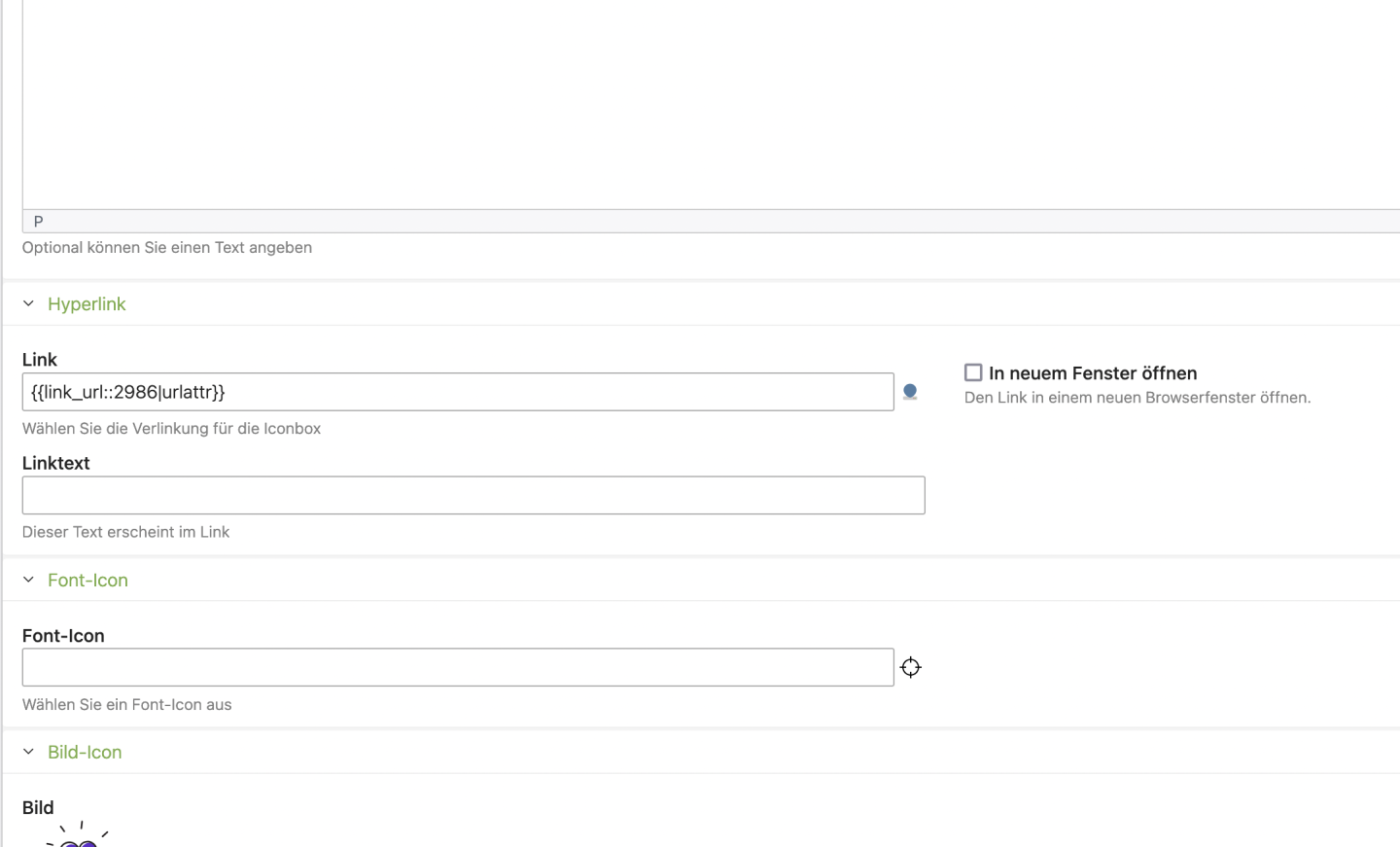Click the green Font-Icon section heading
1400x847 pixels.
[87, 581]
